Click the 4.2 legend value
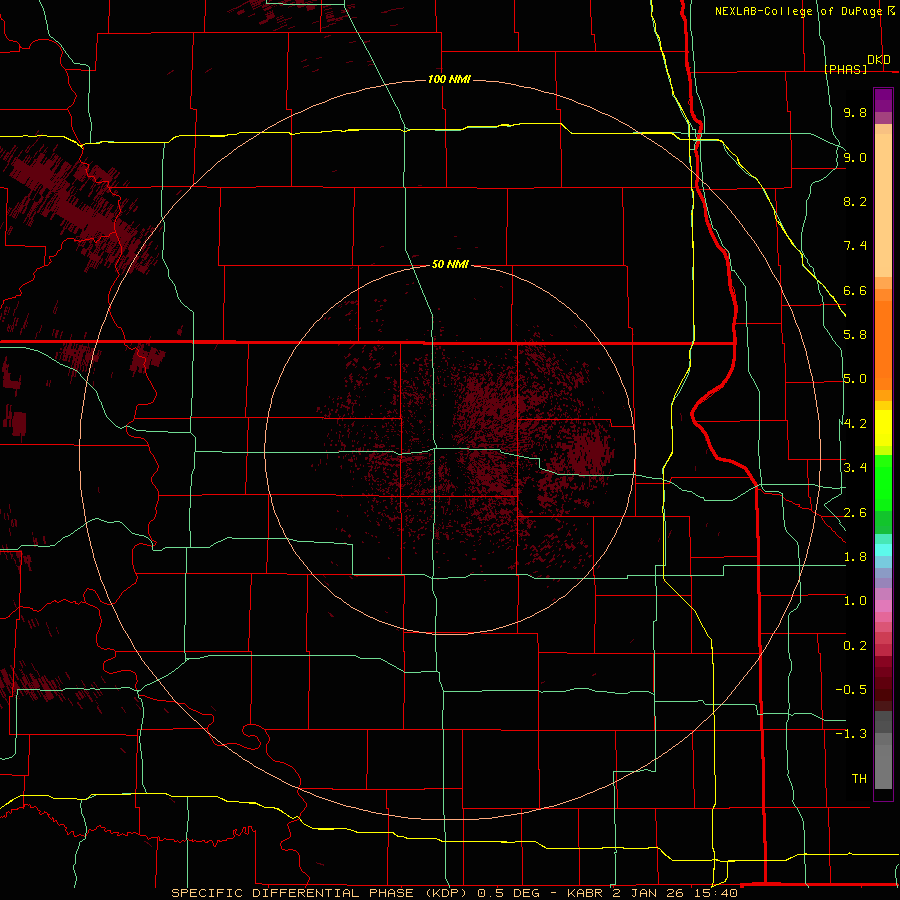Image resolution: width=900 pixels, height=900 pixels. tap(855, 424)
